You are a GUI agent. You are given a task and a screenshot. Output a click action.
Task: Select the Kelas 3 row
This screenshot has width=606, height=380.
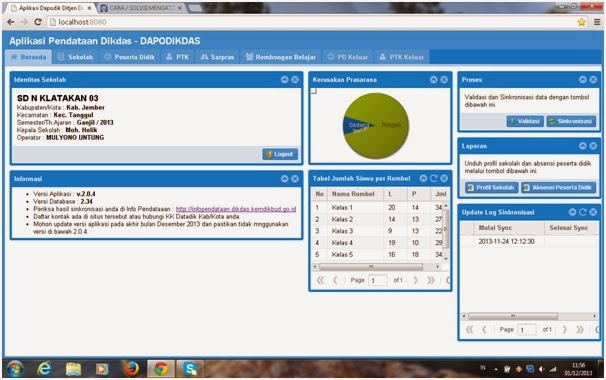tap(378, 231)
